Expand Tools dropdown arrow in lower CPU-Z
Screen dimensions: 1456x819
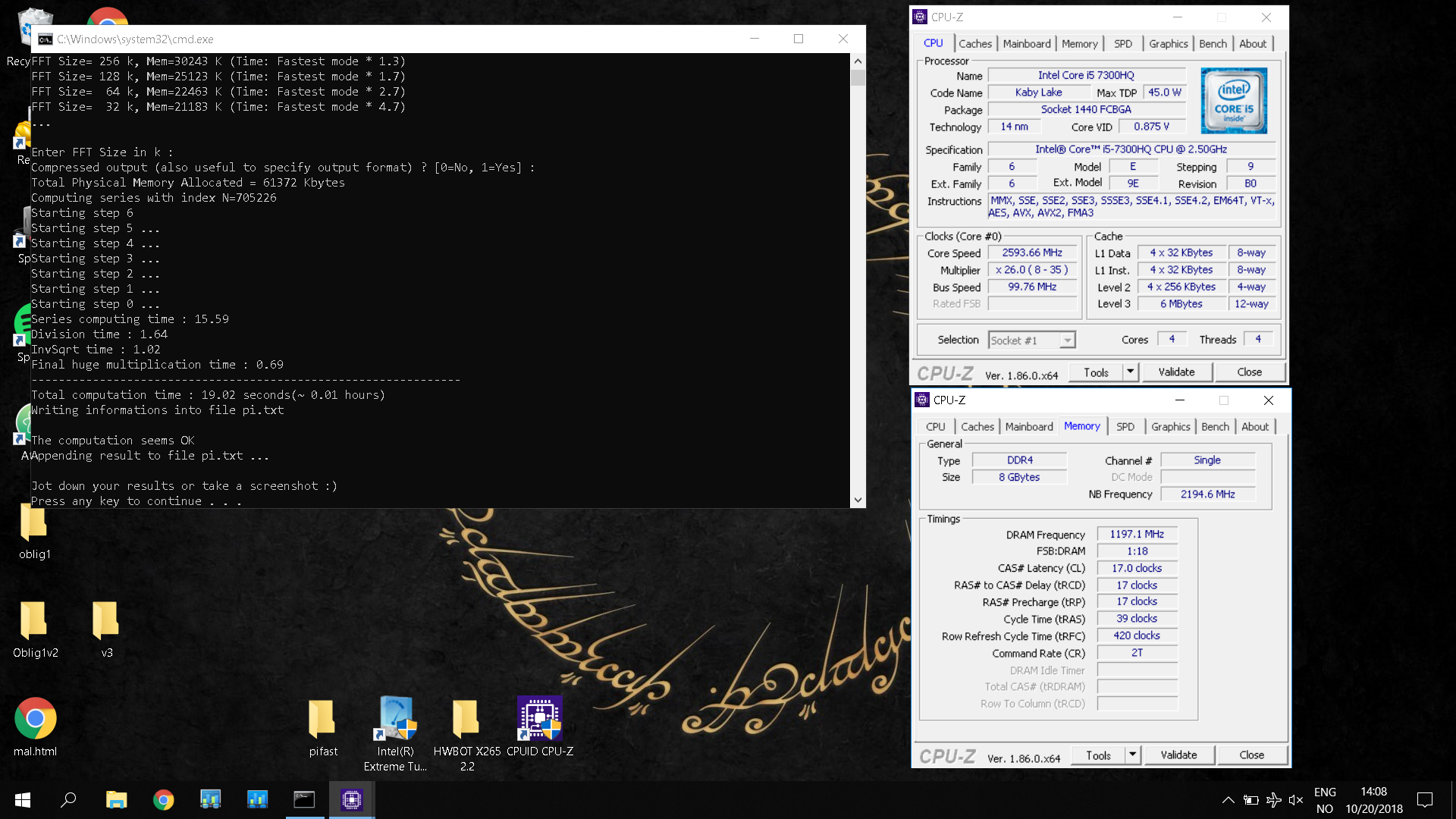(1132, 755)
